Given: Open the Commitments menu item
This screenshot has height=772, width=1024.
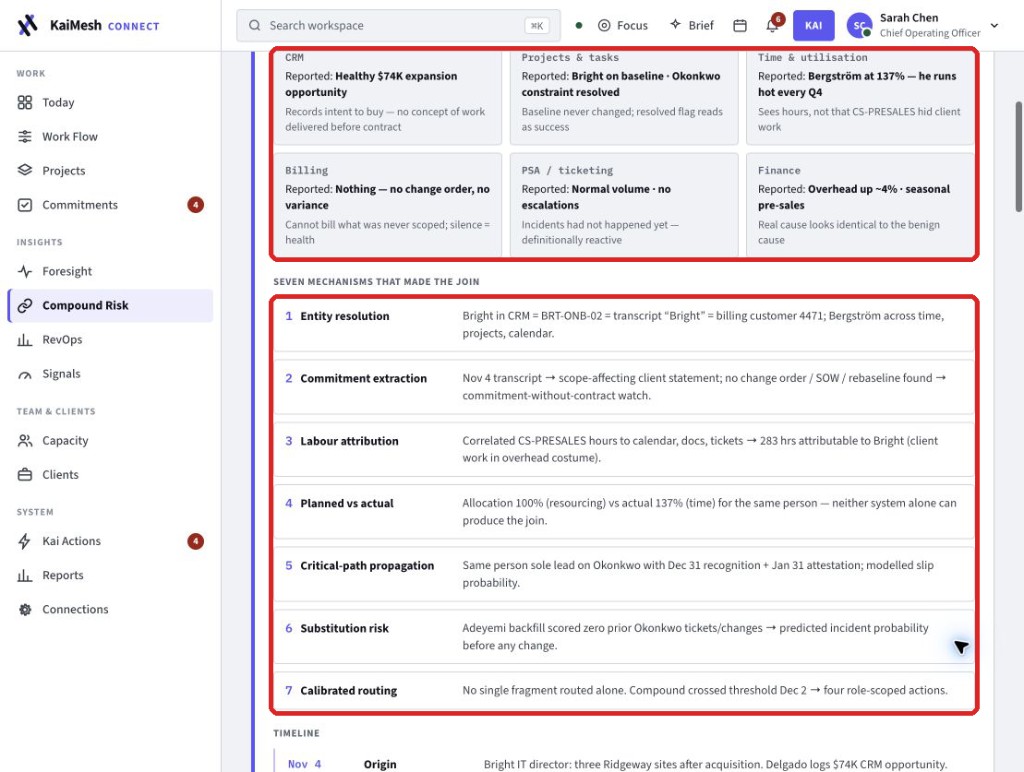Looking at the screenshot, I should coord(110,205).
